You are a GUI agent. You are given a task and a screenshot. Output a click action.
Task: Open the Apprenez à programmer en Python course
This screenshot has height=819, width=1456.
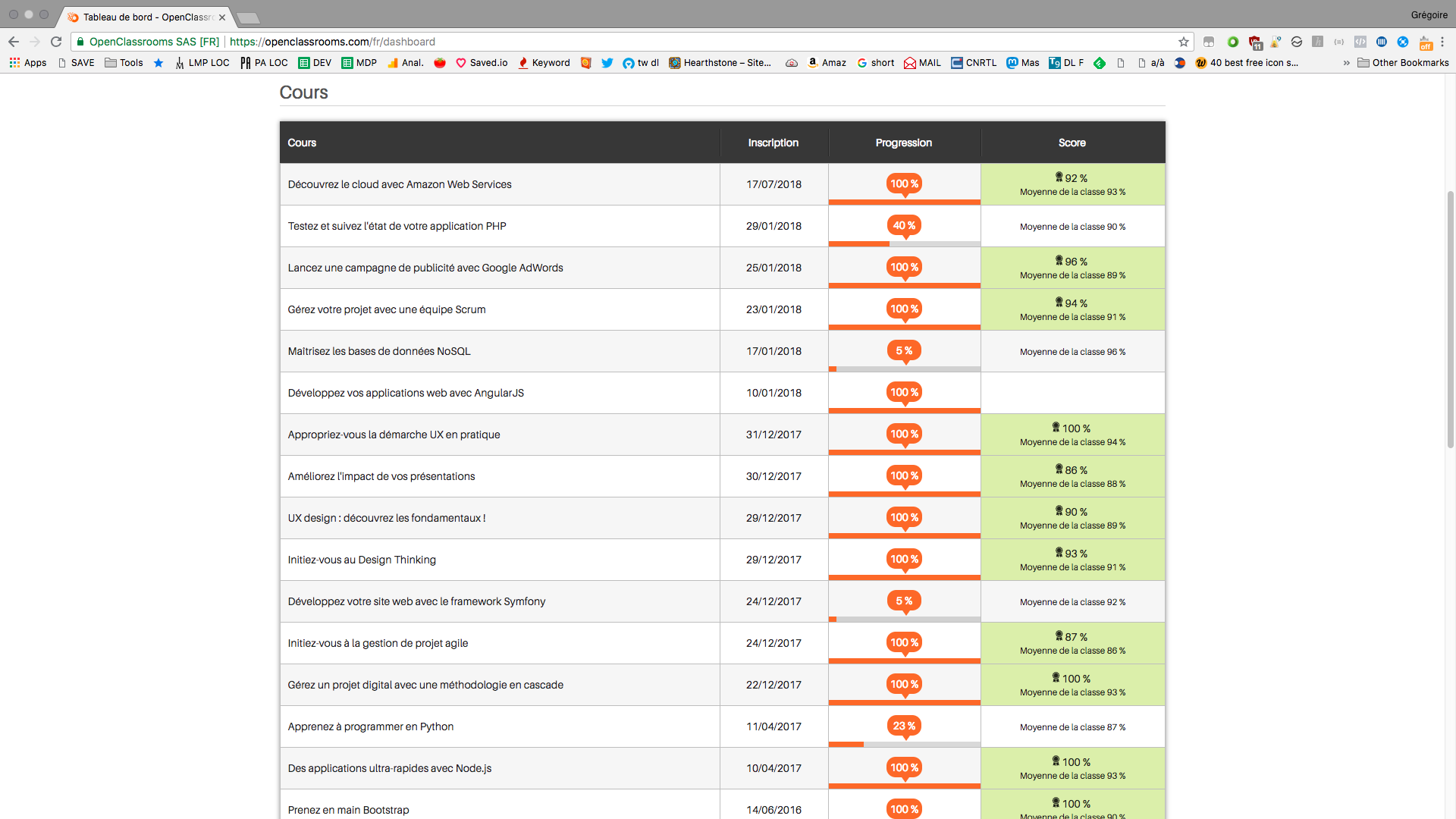tap(371, 726)
